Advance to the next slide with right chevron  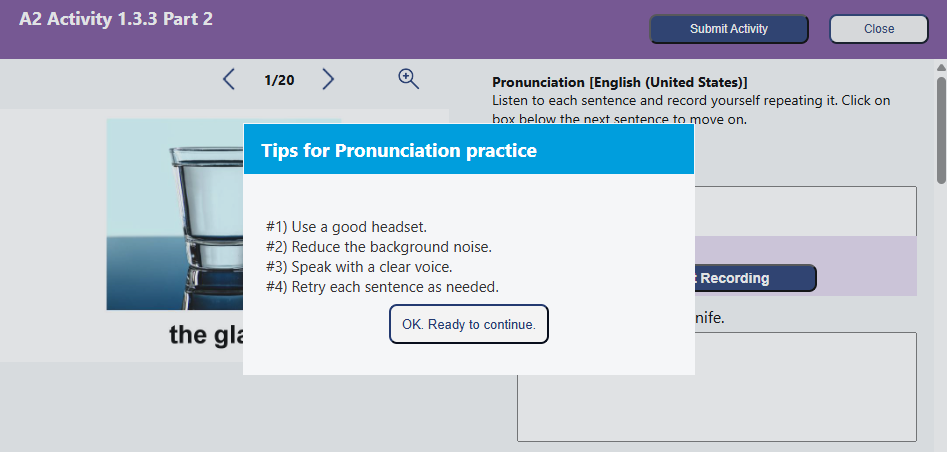(328, 79)
